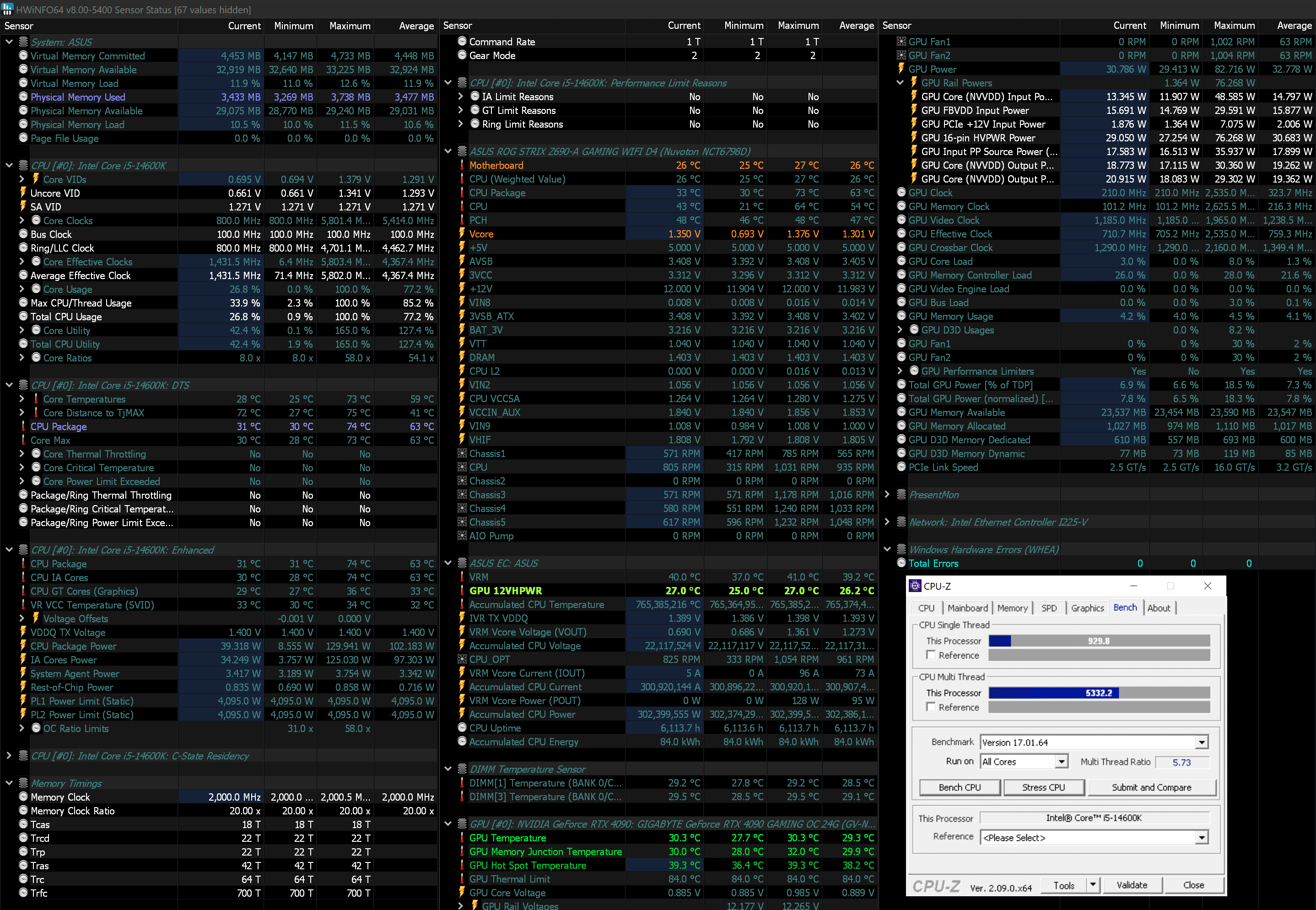Click the chip icon beside PresentMon

[x=901, y=494]
